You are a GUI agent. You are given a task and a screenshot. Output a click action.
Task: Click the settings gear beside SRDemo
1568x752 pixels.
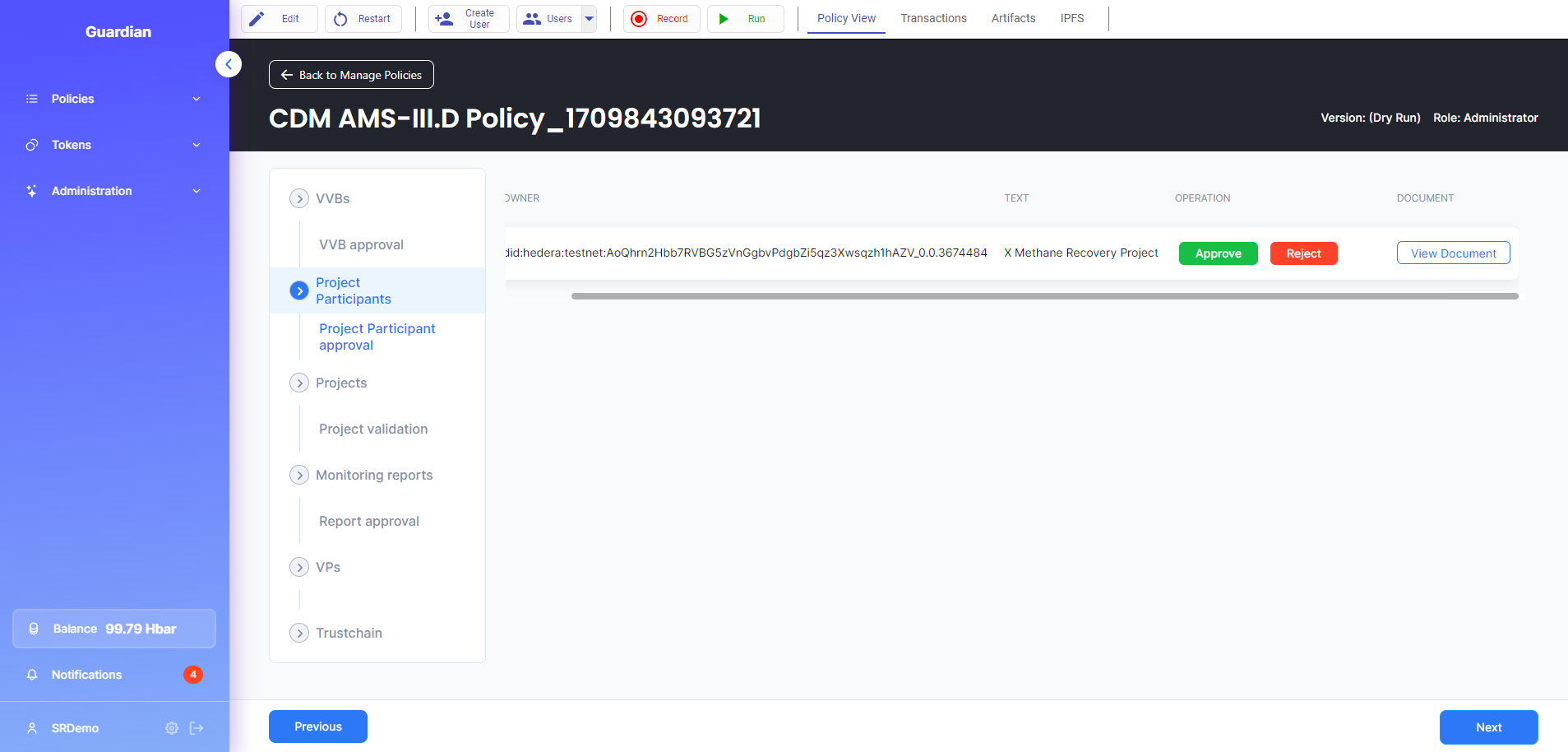point(172,728)
